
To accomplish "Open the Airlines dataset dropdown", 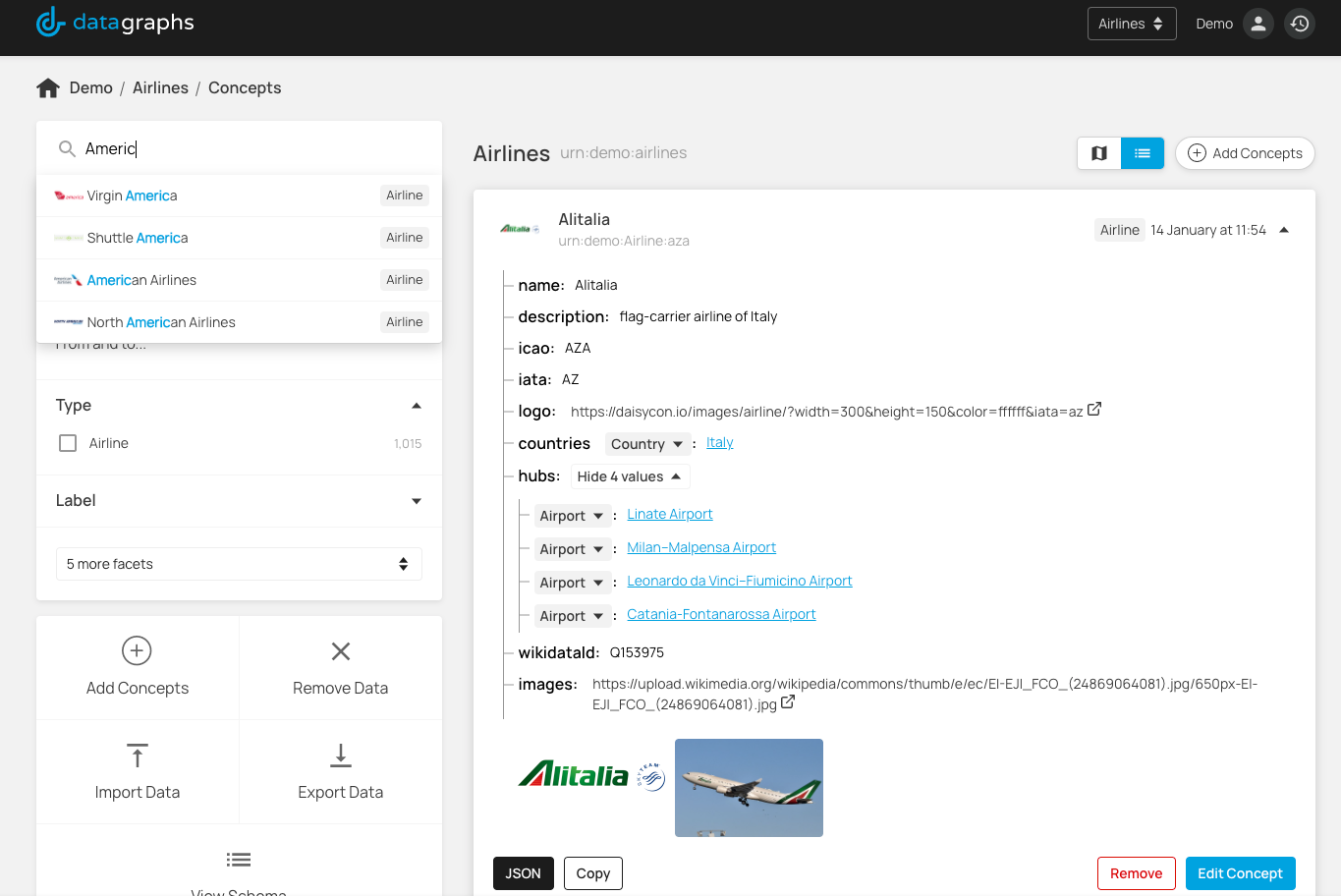I will (1131, 24).
